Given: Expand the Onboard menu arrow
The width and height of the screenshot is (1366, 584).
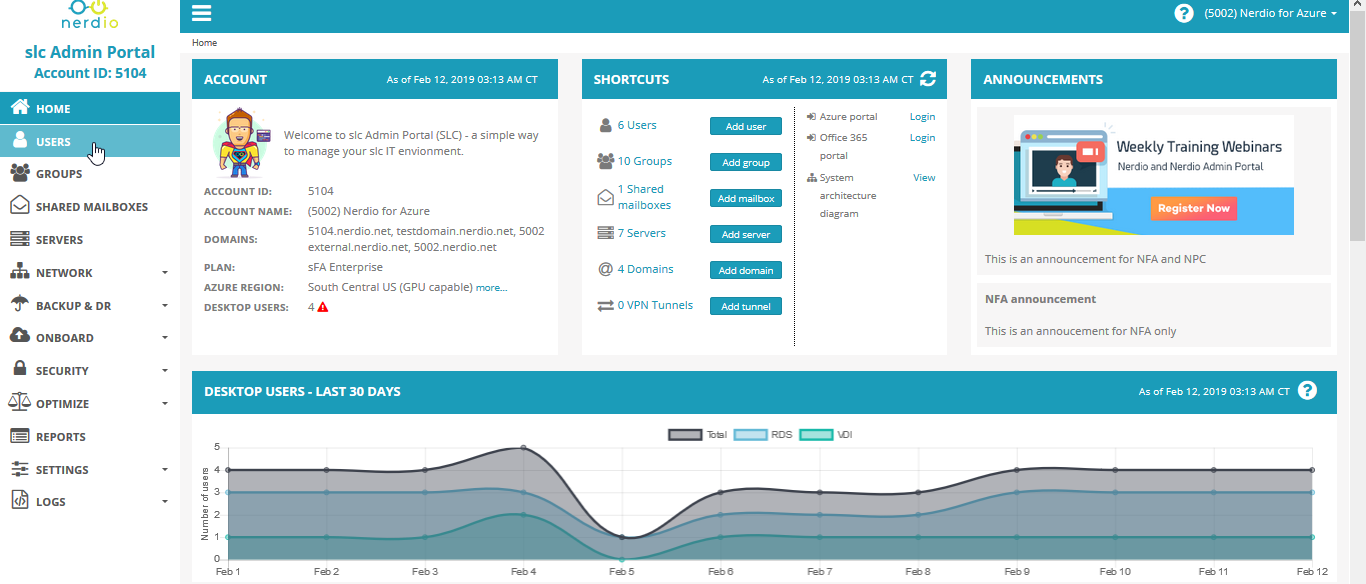Looking at the screenshot, I should [165, 337].
